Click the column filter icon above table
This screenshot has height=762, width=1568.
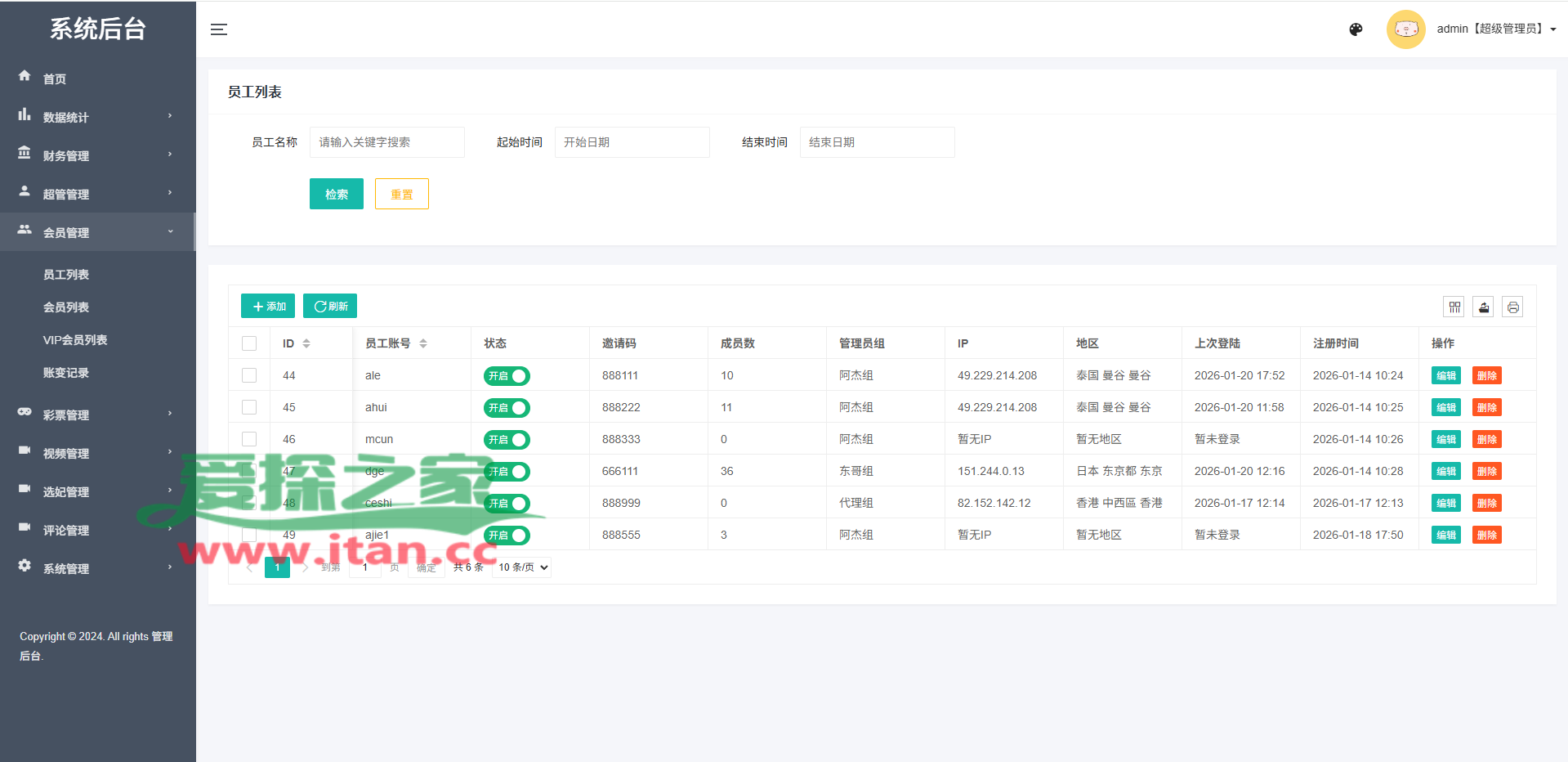(1454, 307)
